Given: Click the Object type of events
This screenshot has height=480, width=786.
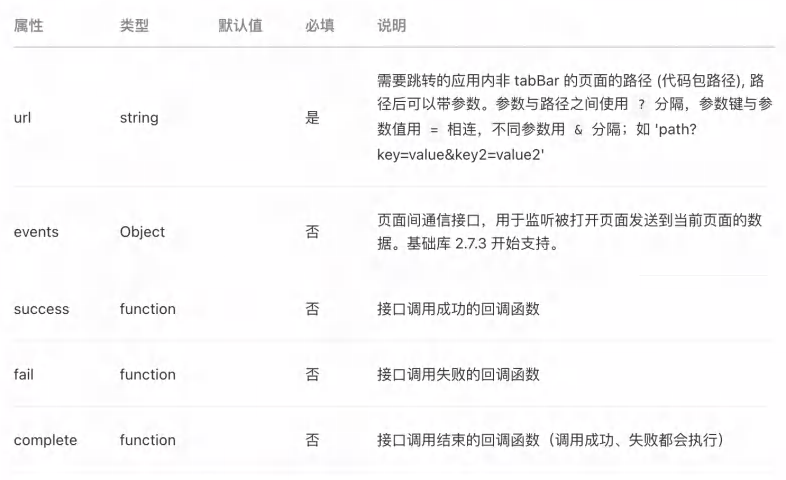Looking at the screenshot, I should point(142,232).
